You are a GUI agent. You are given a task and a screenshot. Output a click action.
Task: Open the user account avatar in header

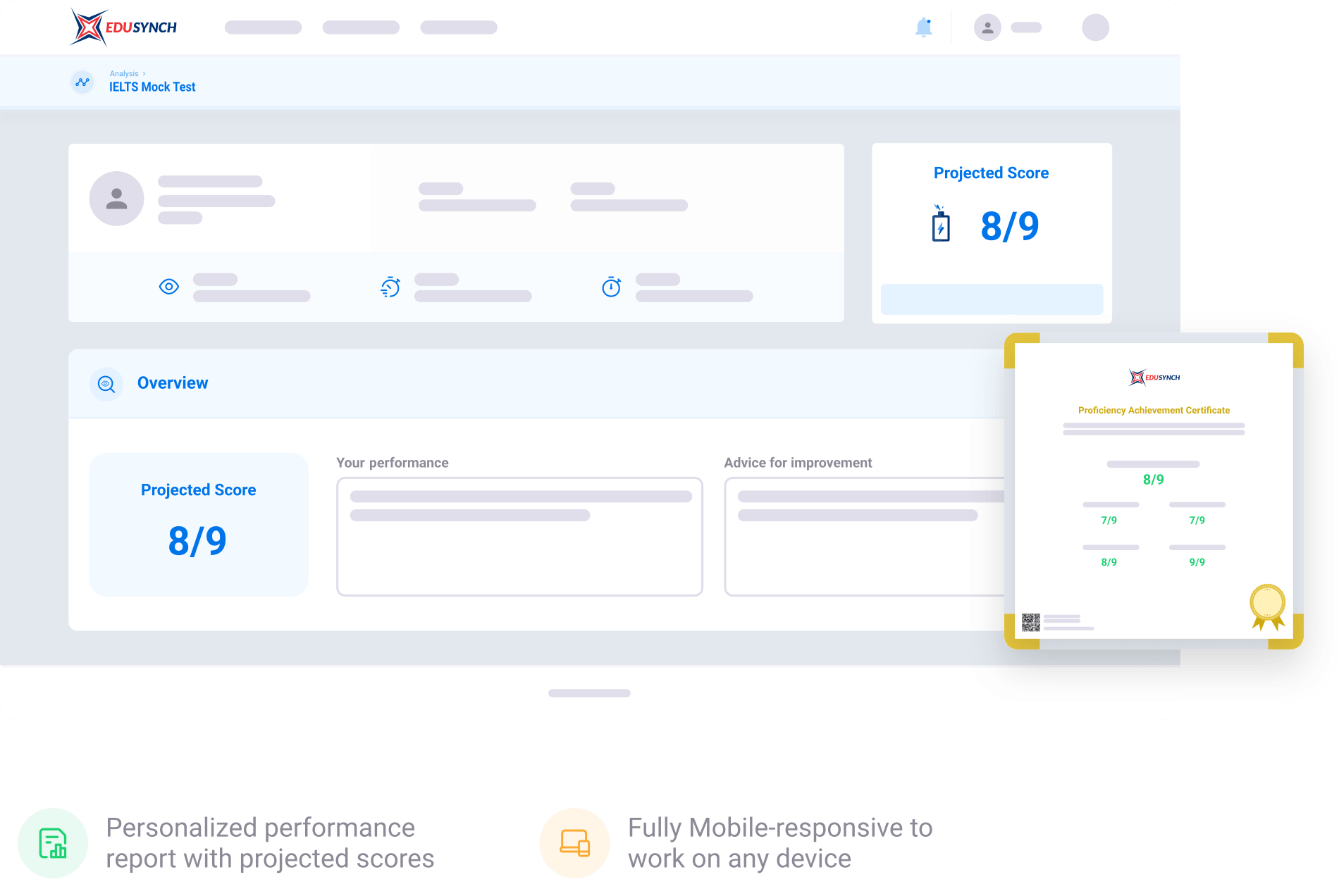pyautogui.click(x=987, y=27)
